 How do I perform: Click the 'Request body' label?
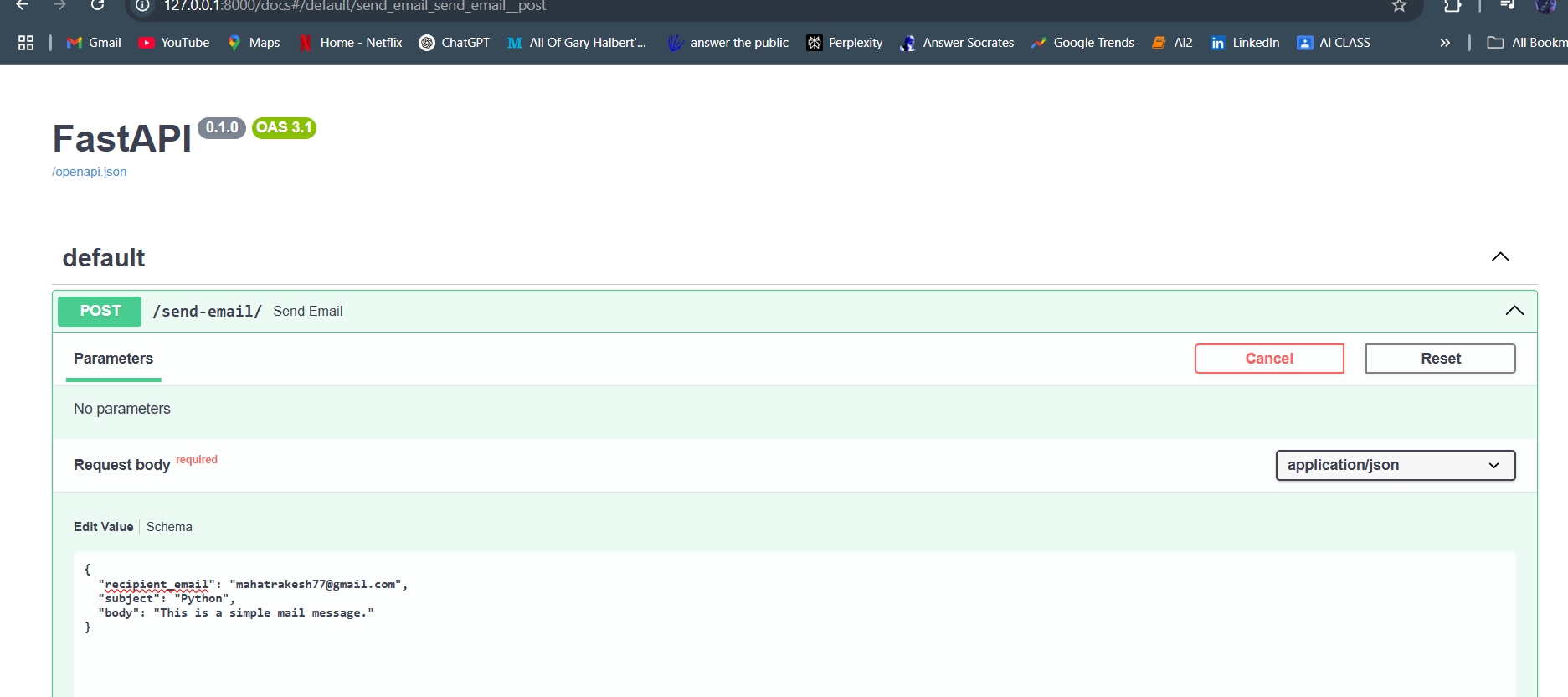(122, 465)
